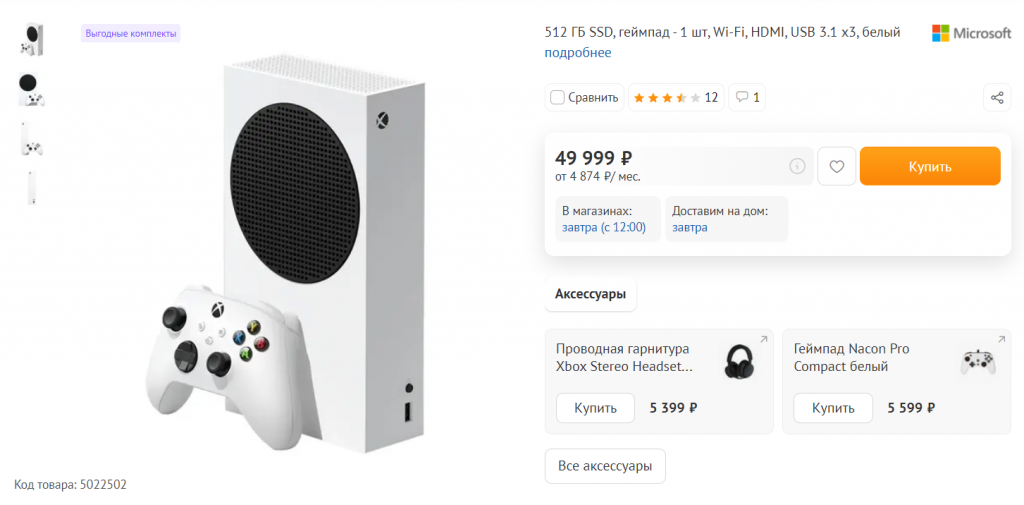Click the Выгодные комплекты badge
This screenshot has height=505, width=1024.
[x=131, y=33]
